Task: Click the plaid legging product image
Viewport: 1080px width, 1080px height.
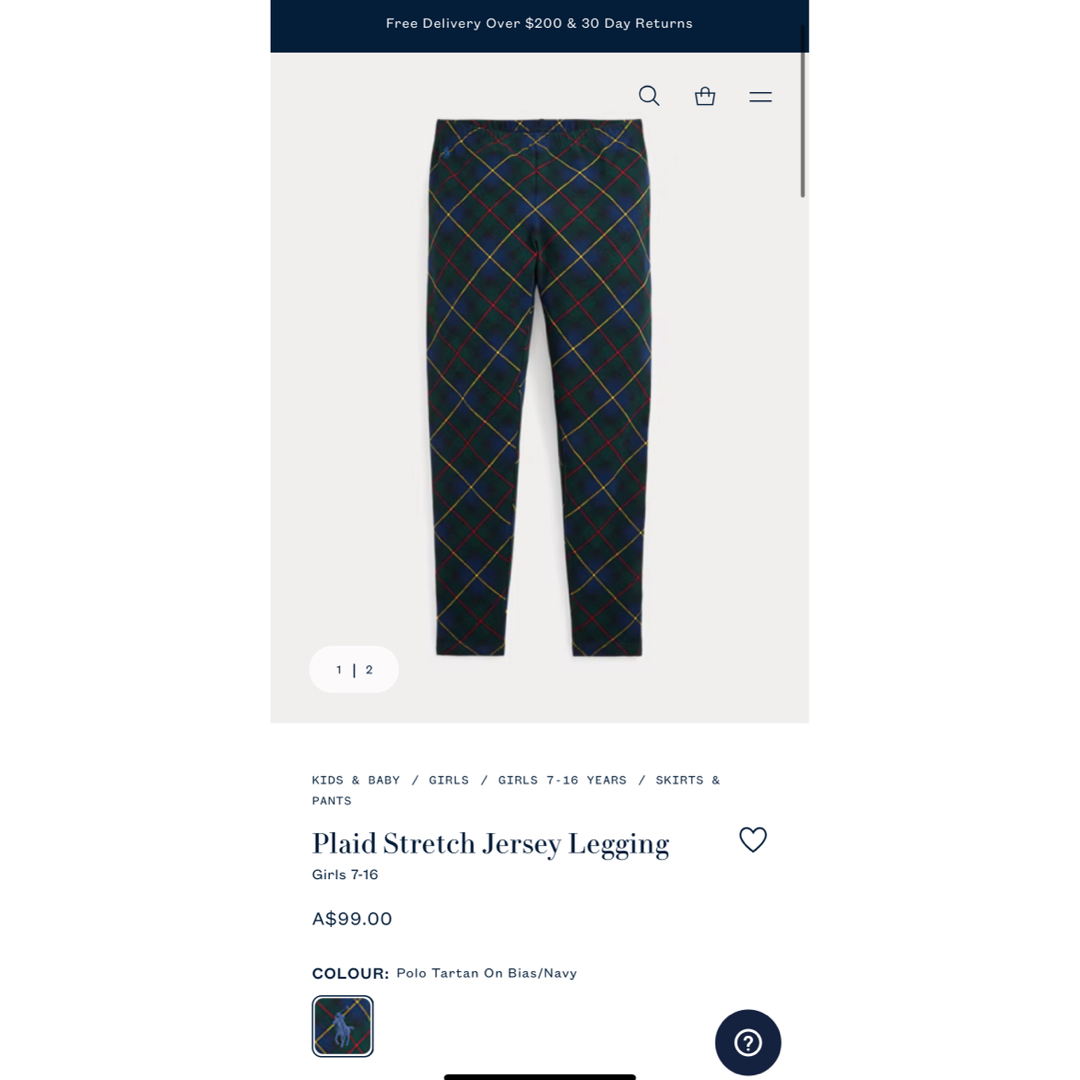Action: pos(539,387)
